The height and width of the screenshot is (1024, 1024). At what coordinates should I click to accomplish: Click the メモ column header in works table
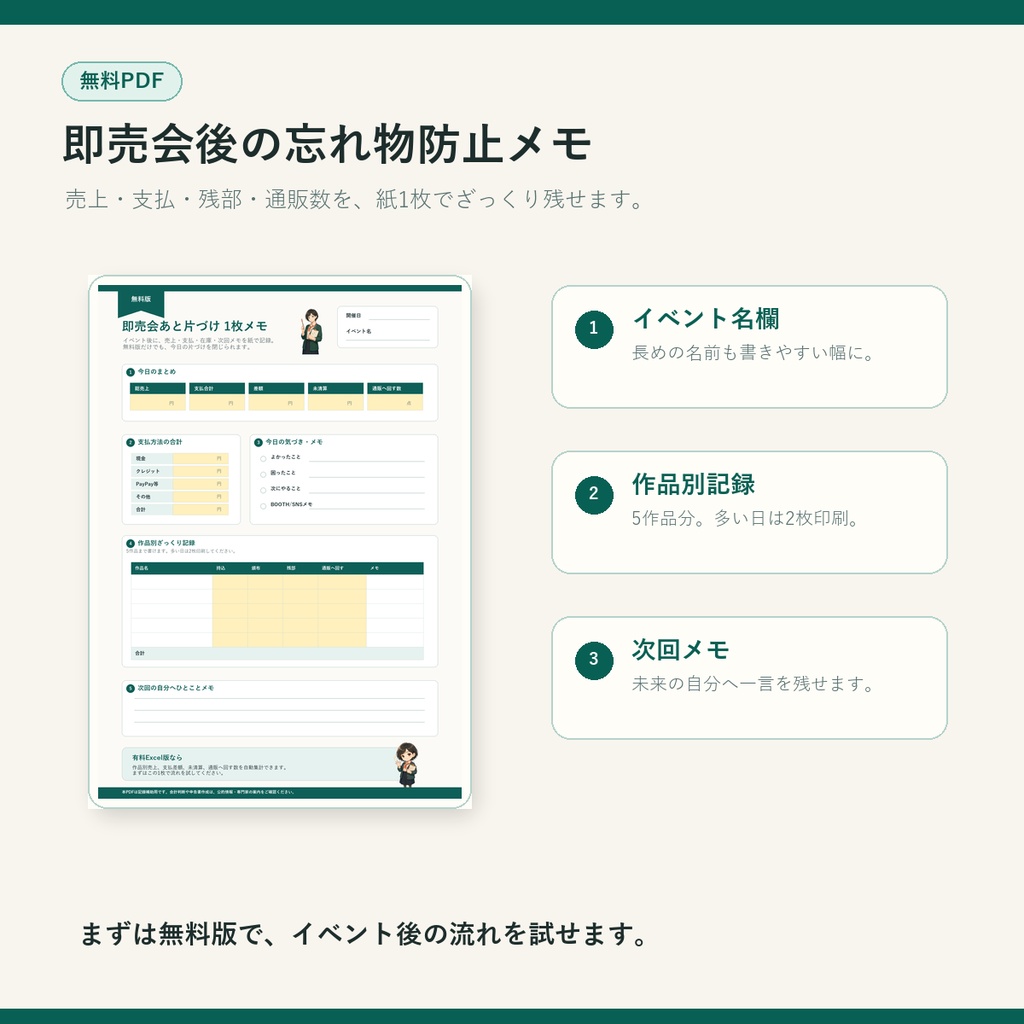click(395, 568)
